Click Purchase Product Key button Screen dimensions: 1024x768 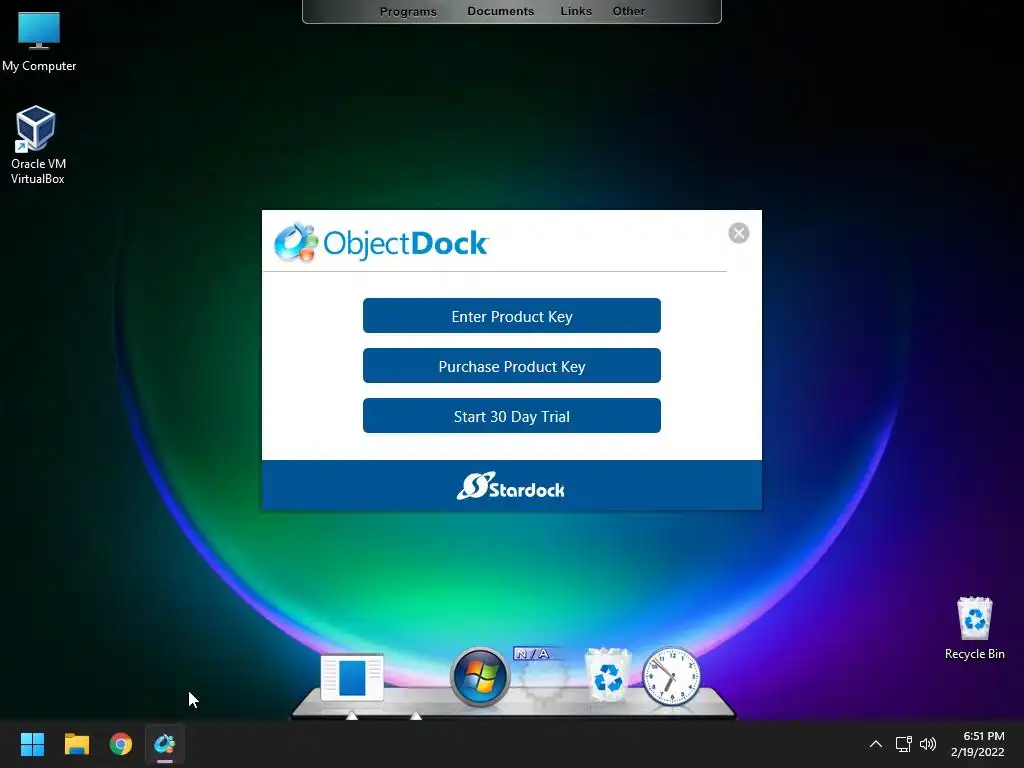[x=511, y=366]
